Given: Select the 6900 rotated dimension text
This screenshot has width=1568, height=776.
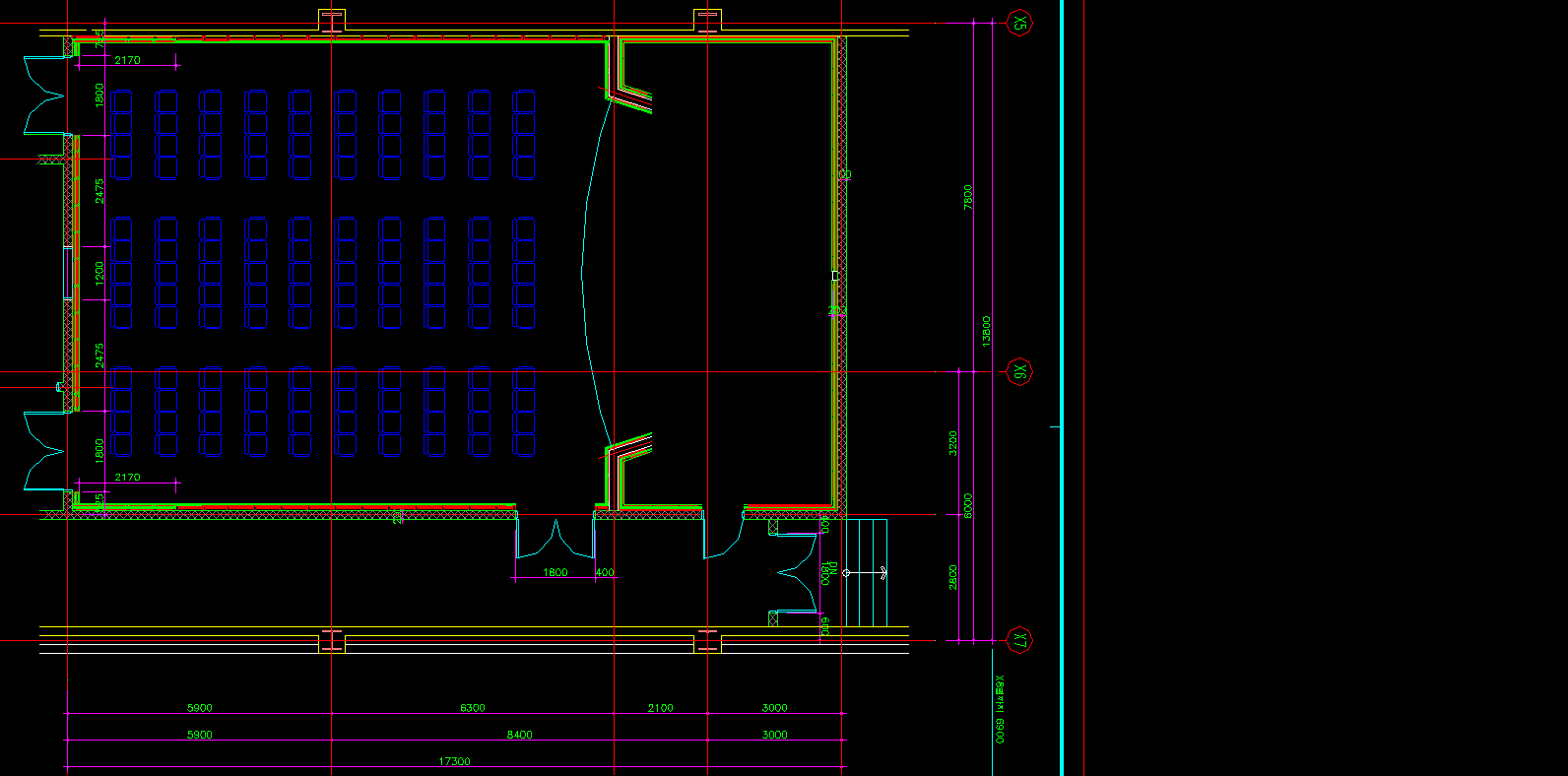Looking at the screenshot, I should [x=1000, y=709].
